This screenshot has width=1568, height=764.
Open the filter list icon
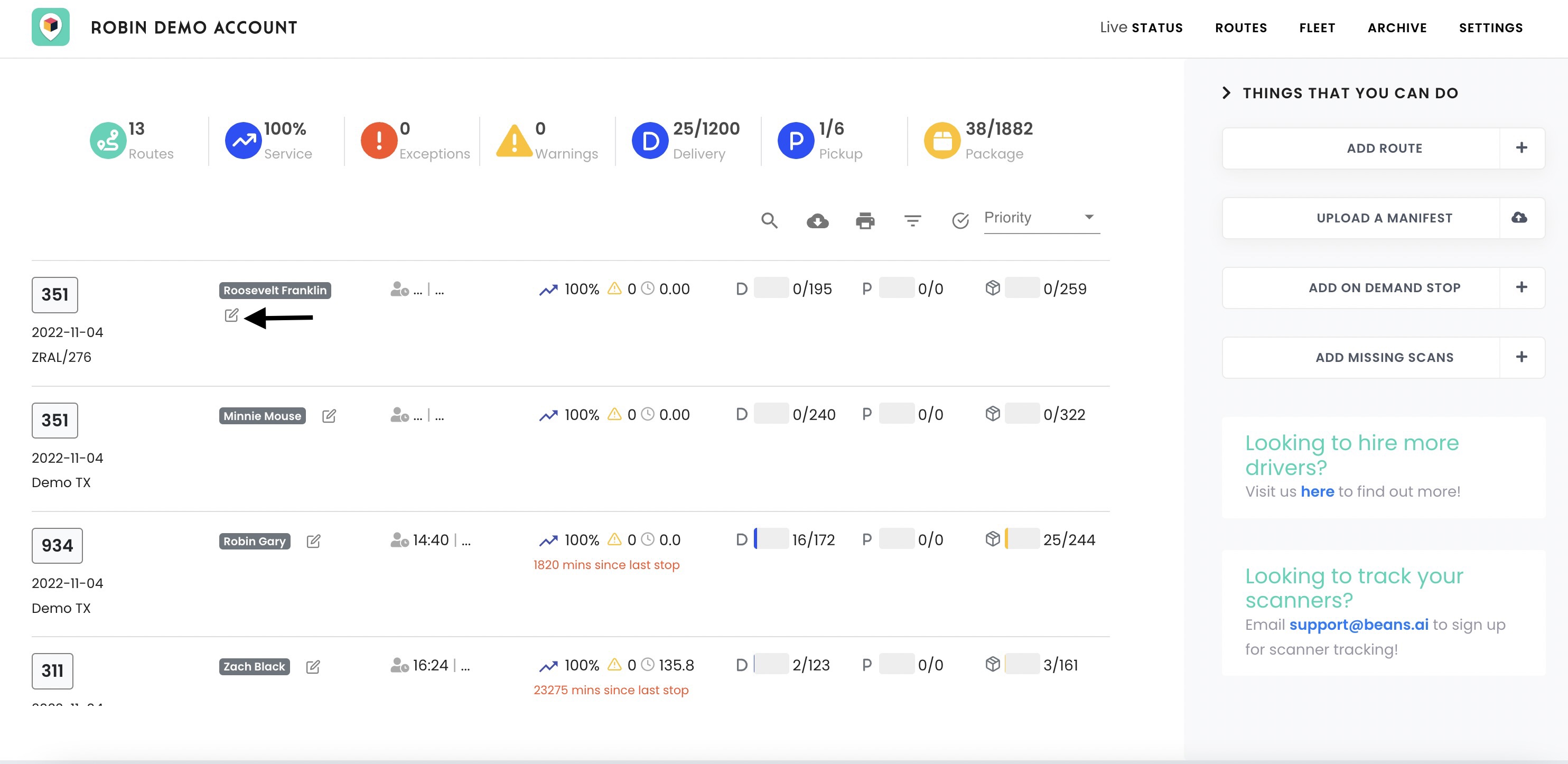pos(912,220)
